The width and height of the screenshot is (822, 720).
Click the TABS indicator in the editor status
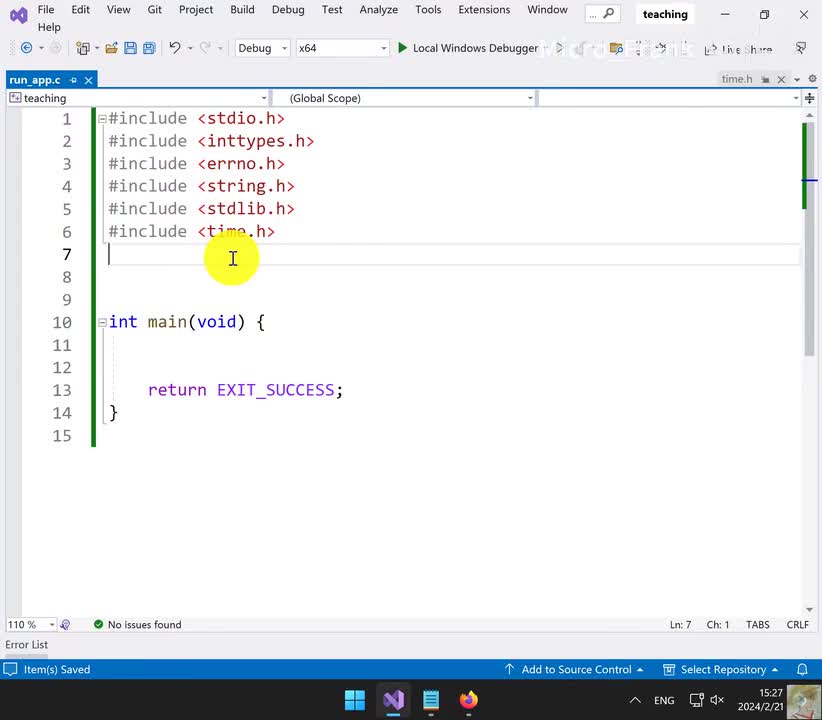point(758,625)
